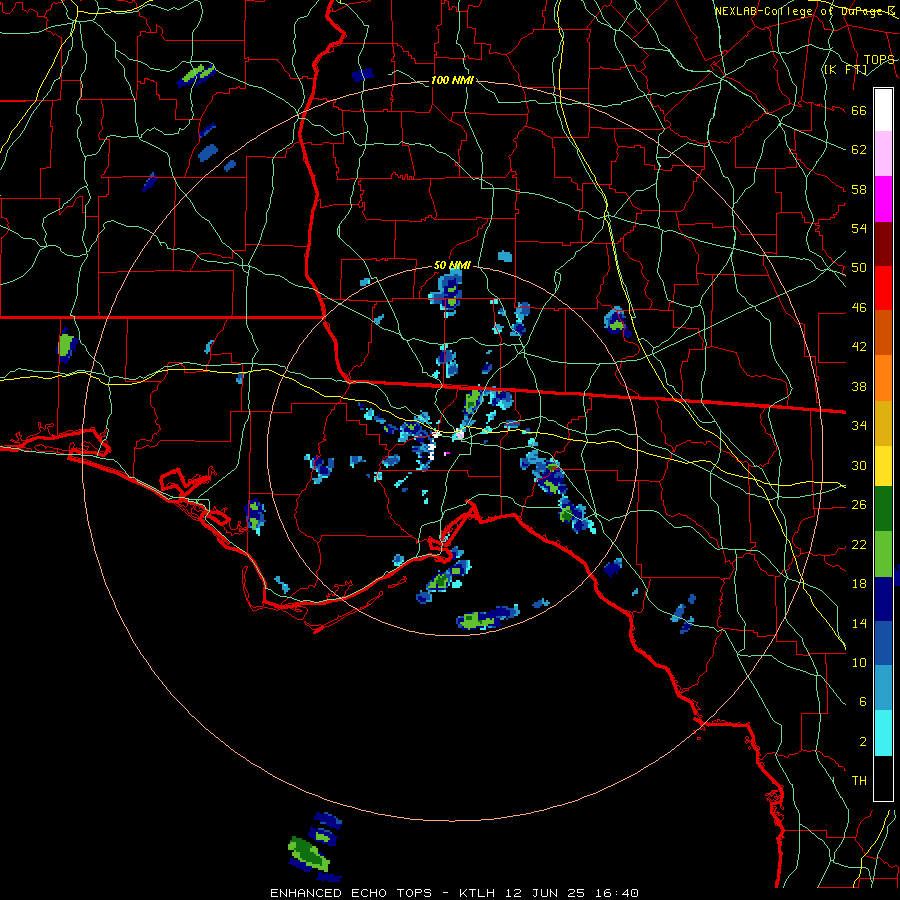Select the light green legend swatch
900x900 pixels.
[x=883, y=553]
